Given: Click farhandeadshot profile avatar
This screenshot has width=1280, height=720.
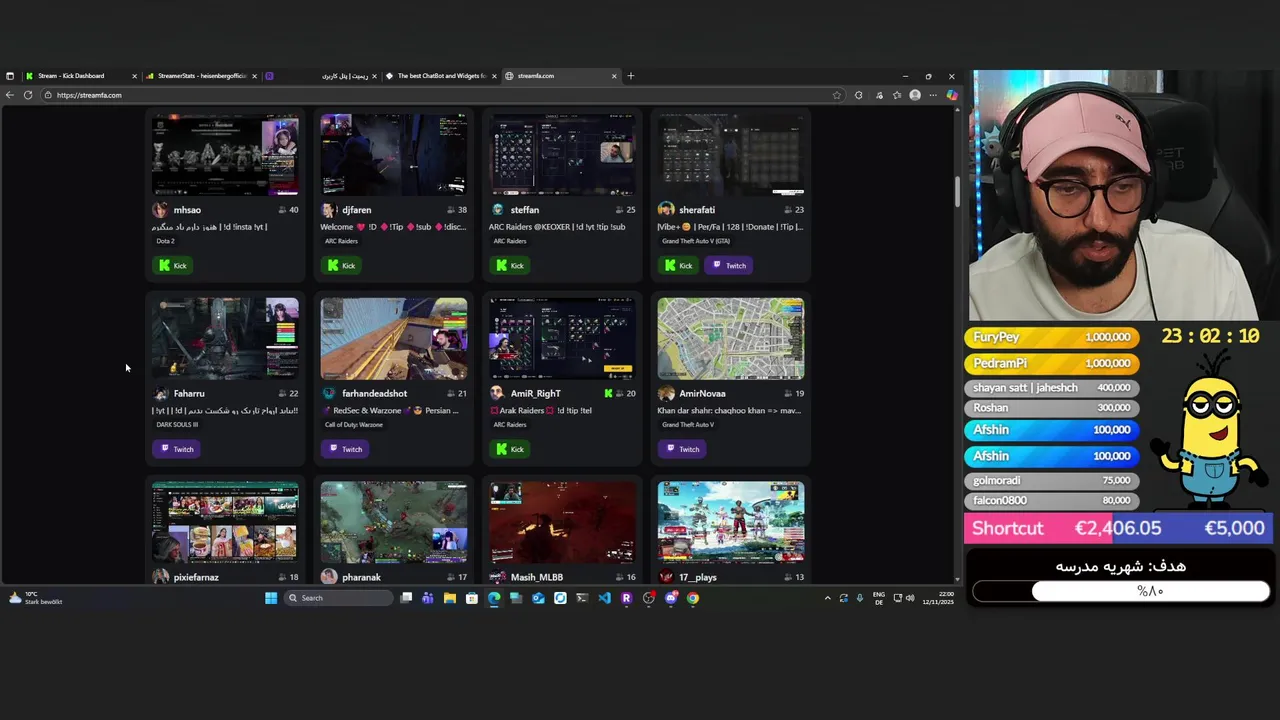Looking at the screenshot, I should pyautogui.click(x=328, y=393).
